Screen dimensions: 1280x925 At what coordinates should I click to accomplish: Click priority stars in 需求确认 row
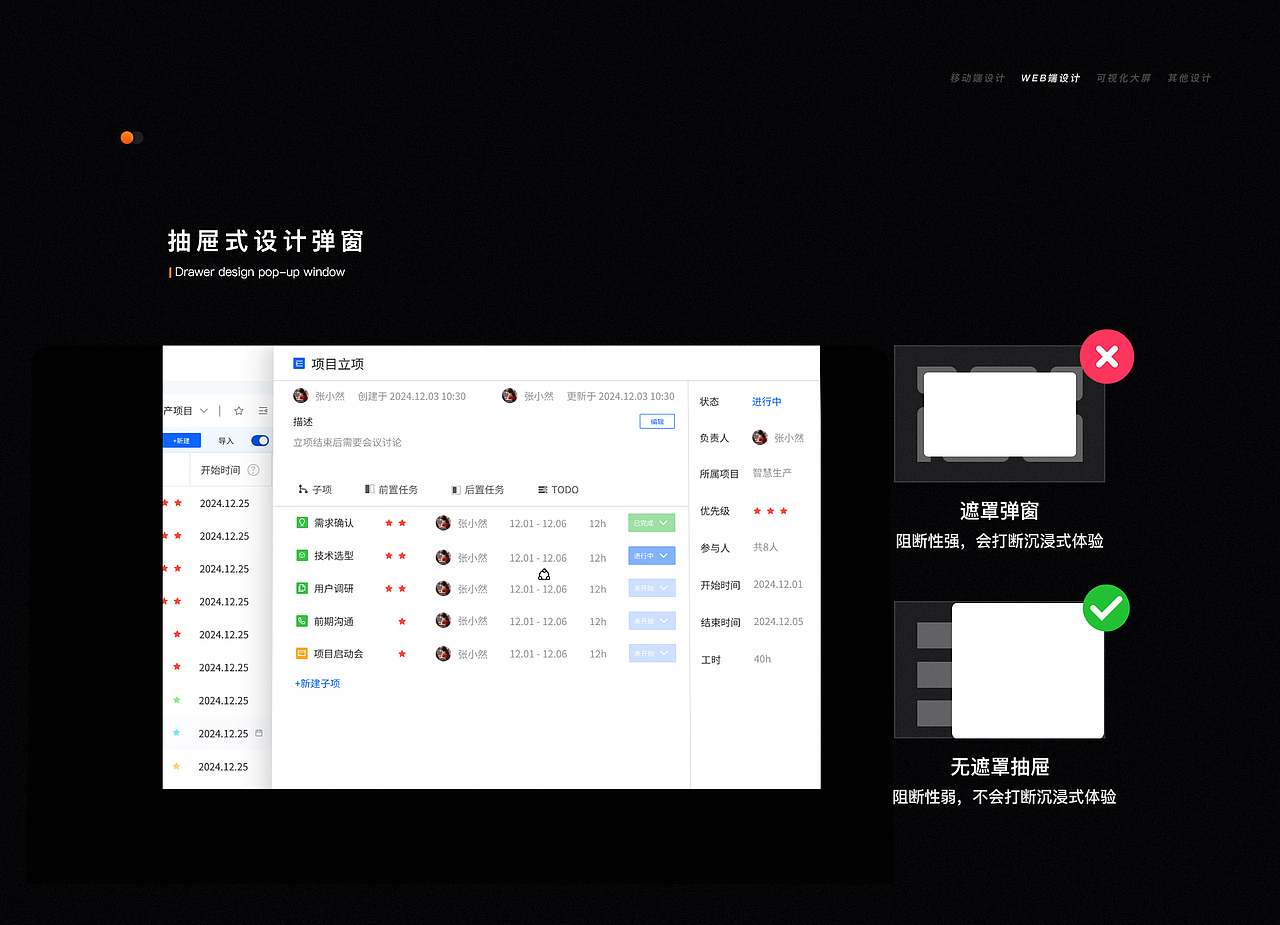click(x=396, y=523)
